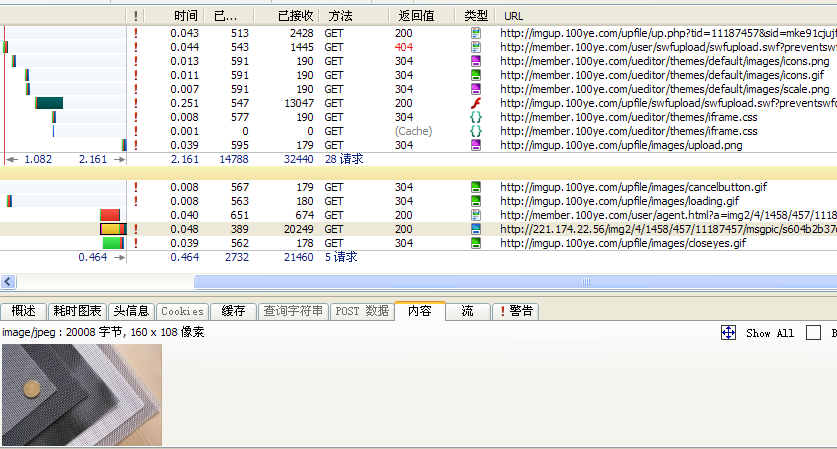Click the red warning mark on the upload.png row
The image size is (837, 449).
(136, 145)
